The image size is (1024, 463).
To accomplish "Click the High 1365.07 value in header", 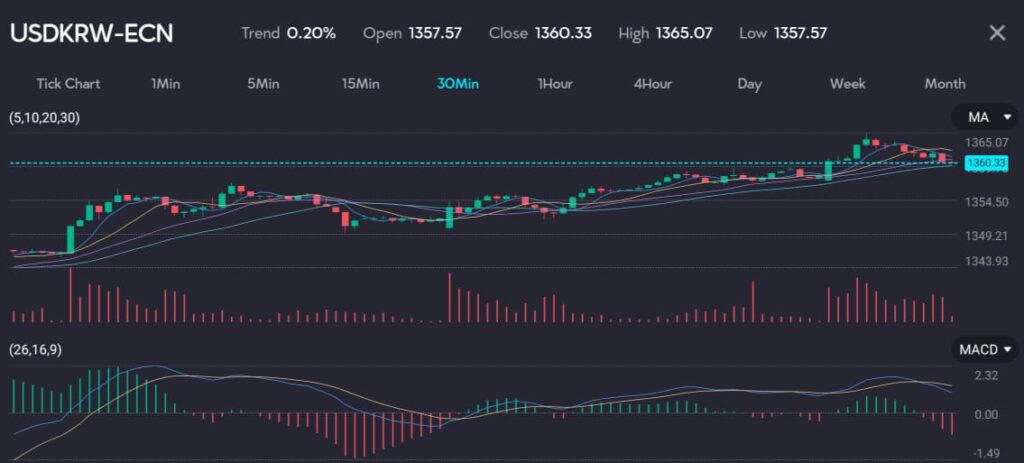I will 684,33.
